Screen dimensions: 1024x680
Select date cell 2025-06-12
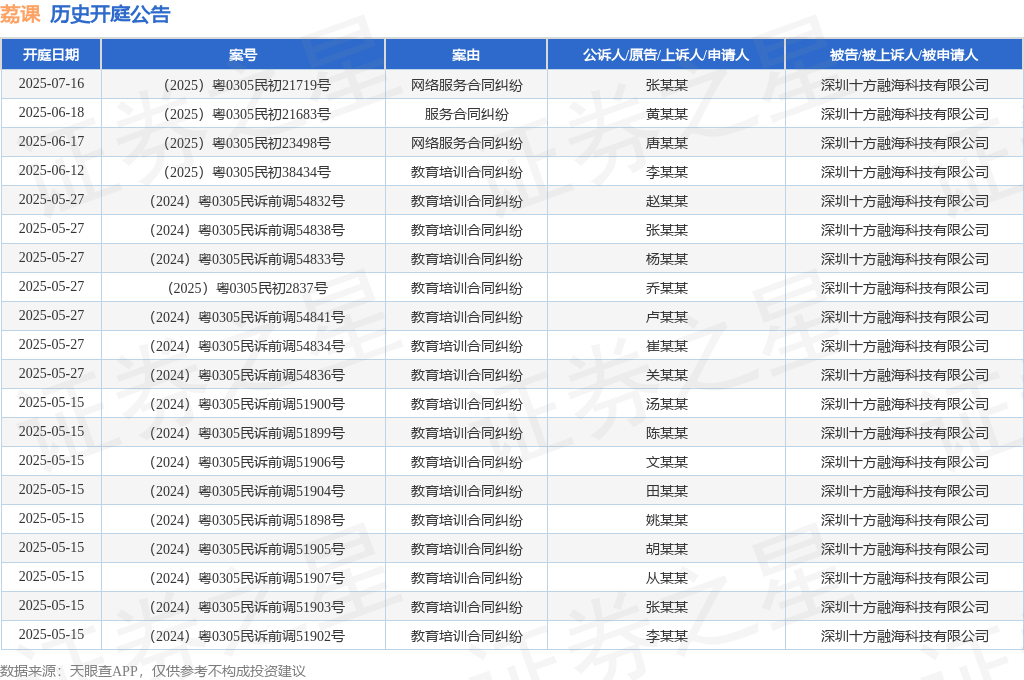[x=51, y=170]
